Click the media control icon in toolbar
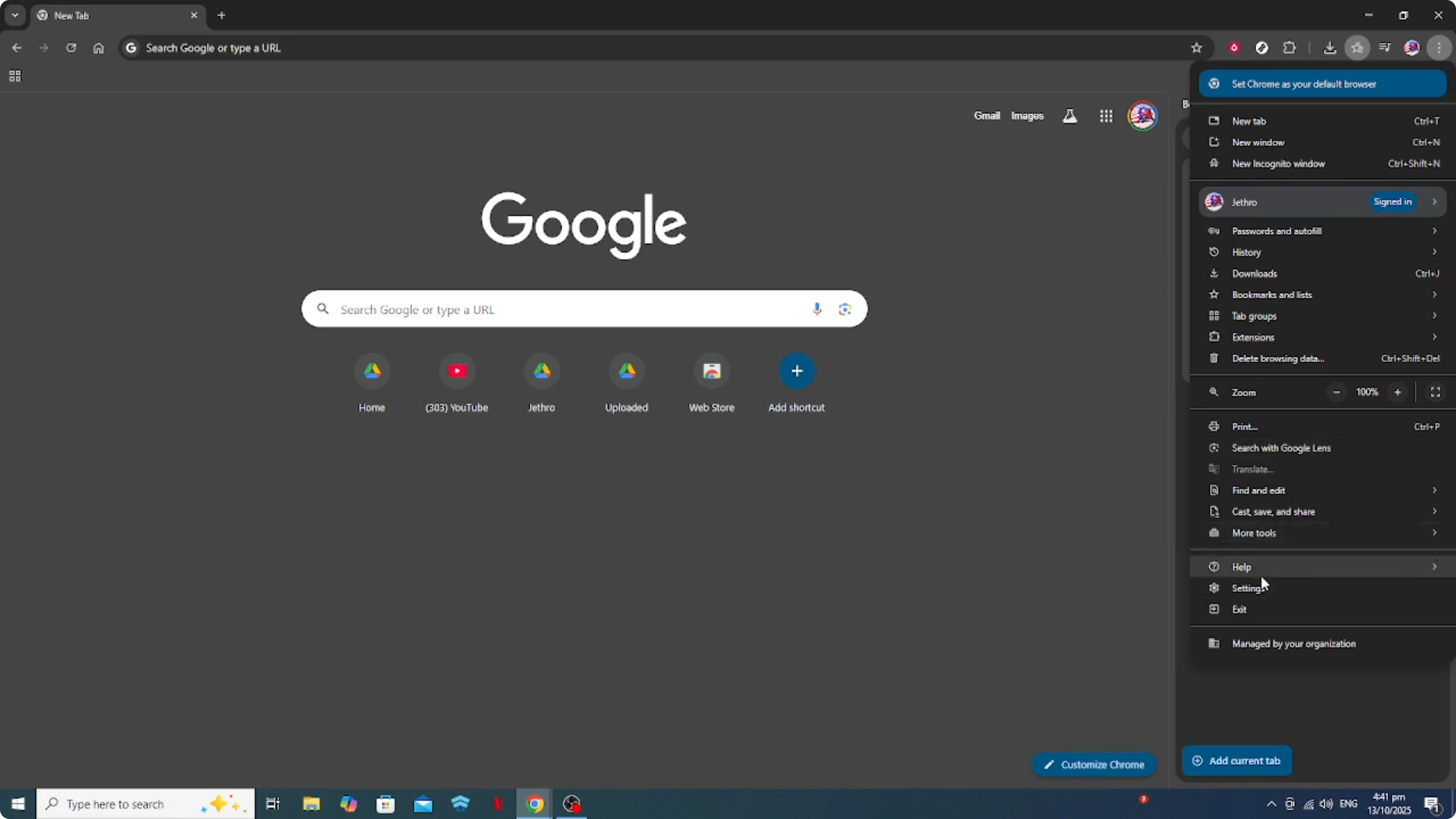 pos(1385,47)
